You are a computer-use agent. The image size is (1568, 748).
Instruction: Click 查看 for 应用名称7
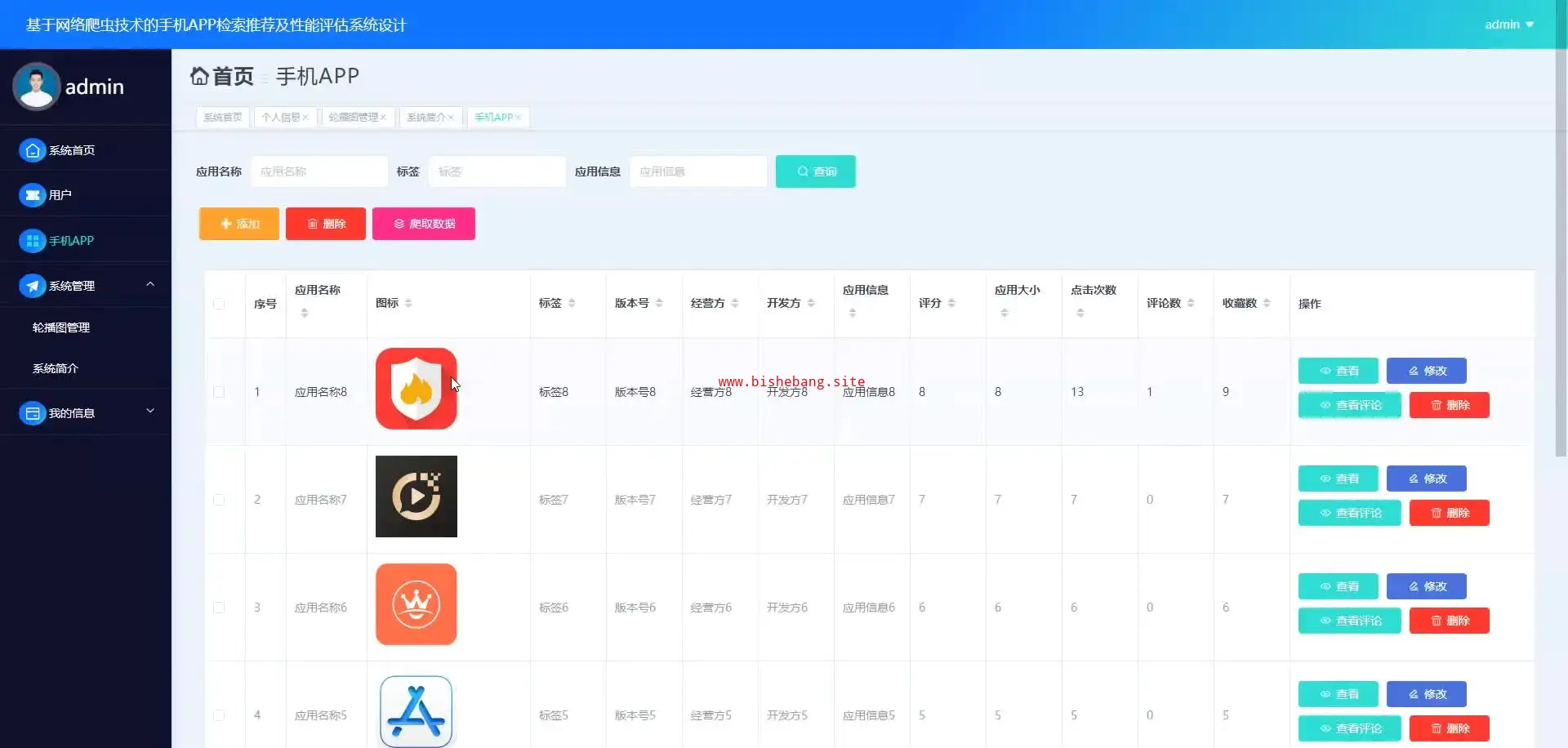(1339, 479)
